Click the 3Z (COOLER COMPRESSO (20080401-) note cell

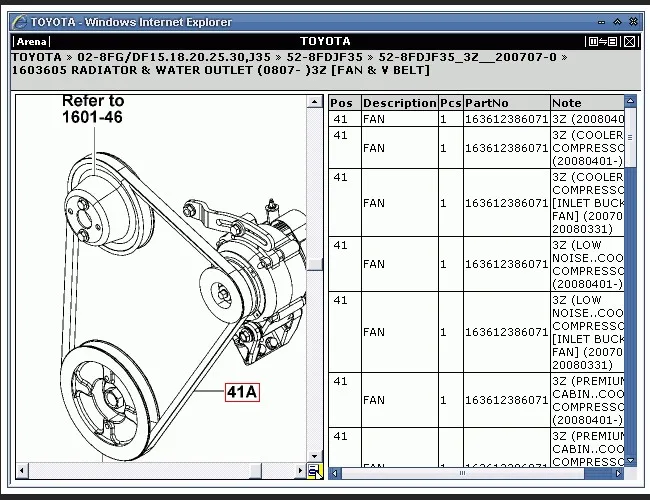[x=587, y=148]
